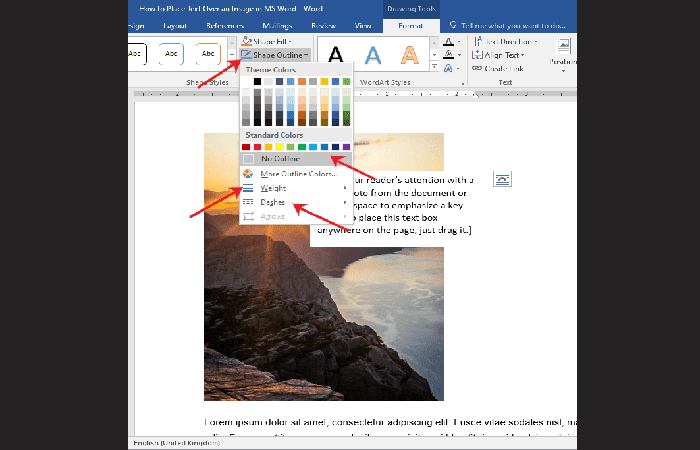
Task: Select the orange WordArt style A
Action: tap(409, 54)
